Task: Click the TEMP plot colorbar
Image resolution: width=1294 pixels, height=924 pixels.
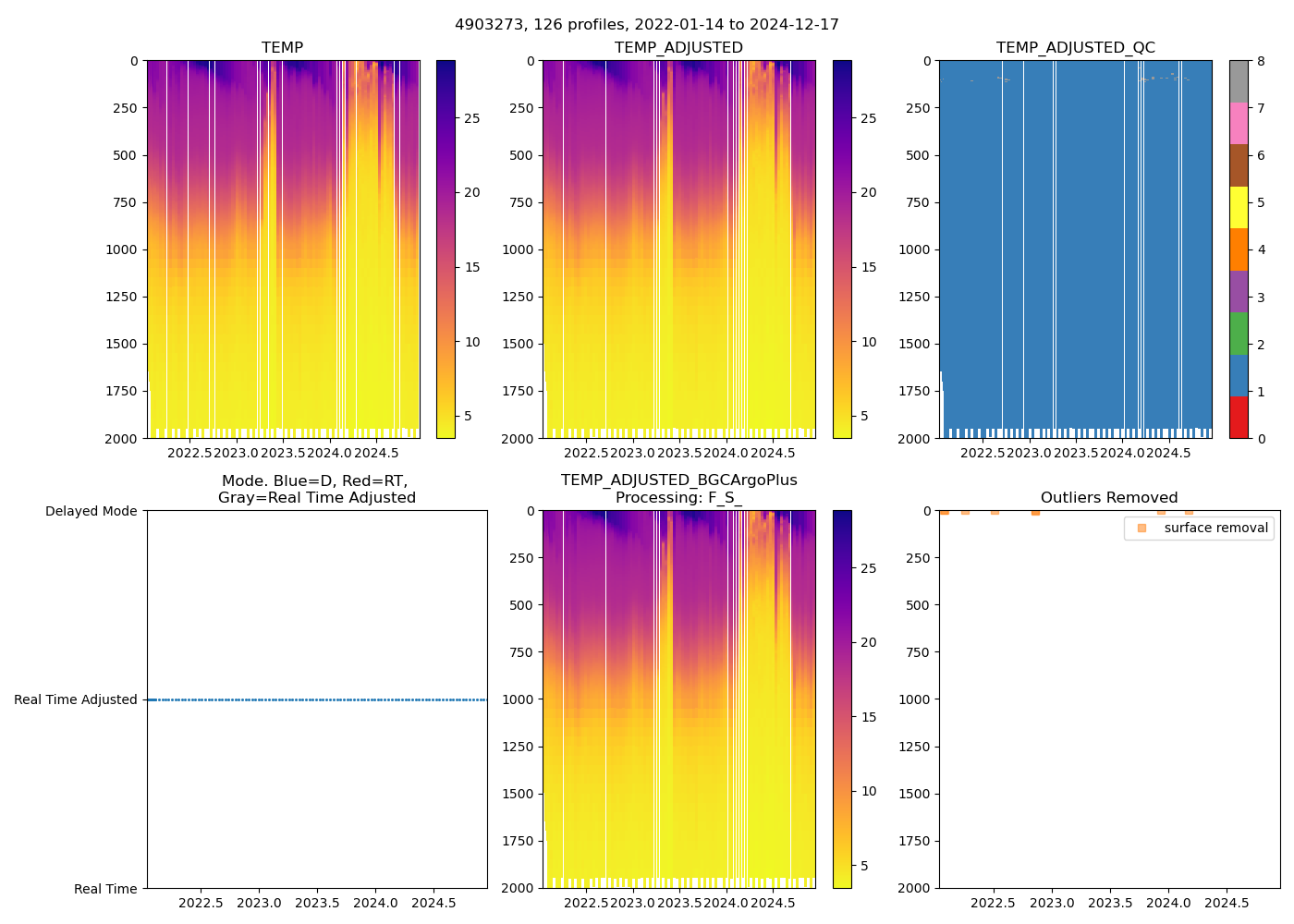Action: [x=446, y=249]
